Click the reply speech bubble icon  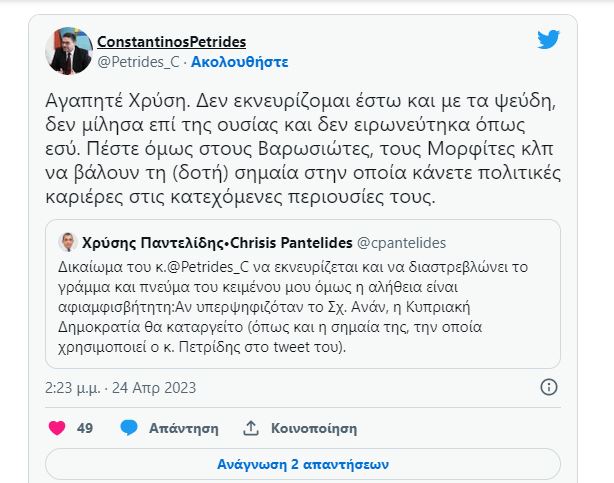tap(128, 427)
